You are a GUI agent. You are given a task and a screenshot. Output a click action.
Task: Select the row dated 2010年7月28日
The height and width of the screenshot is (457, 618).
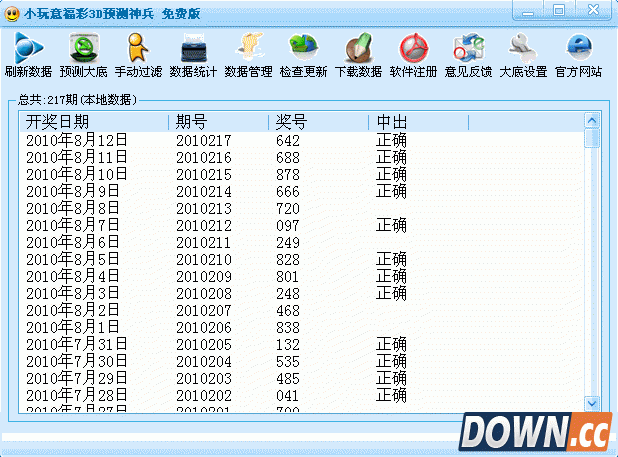(302, 396)
